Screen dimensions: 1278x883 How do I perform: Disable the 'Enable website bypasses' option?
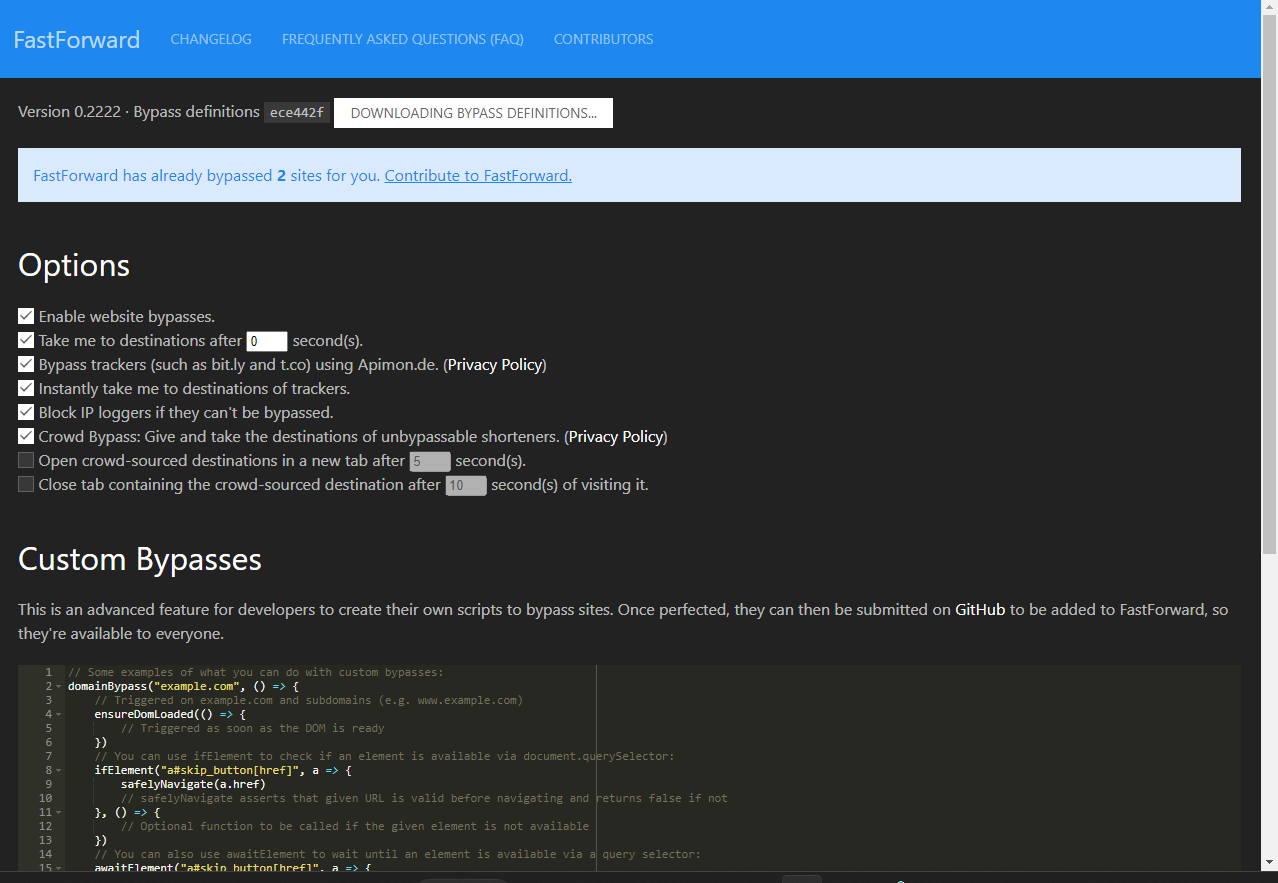(x=25, y=316)
